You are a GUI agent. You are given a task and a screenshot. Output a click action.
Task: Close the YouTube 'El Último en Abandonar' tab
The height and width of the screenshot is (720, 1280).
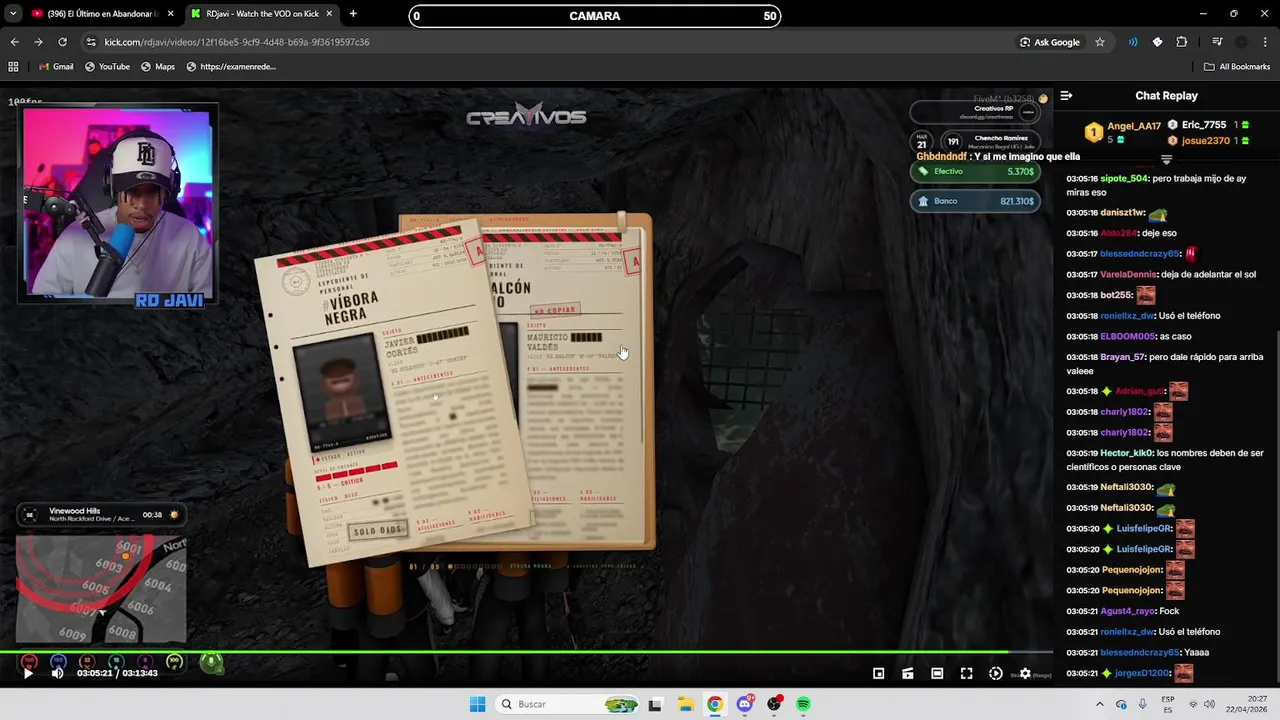170,14
